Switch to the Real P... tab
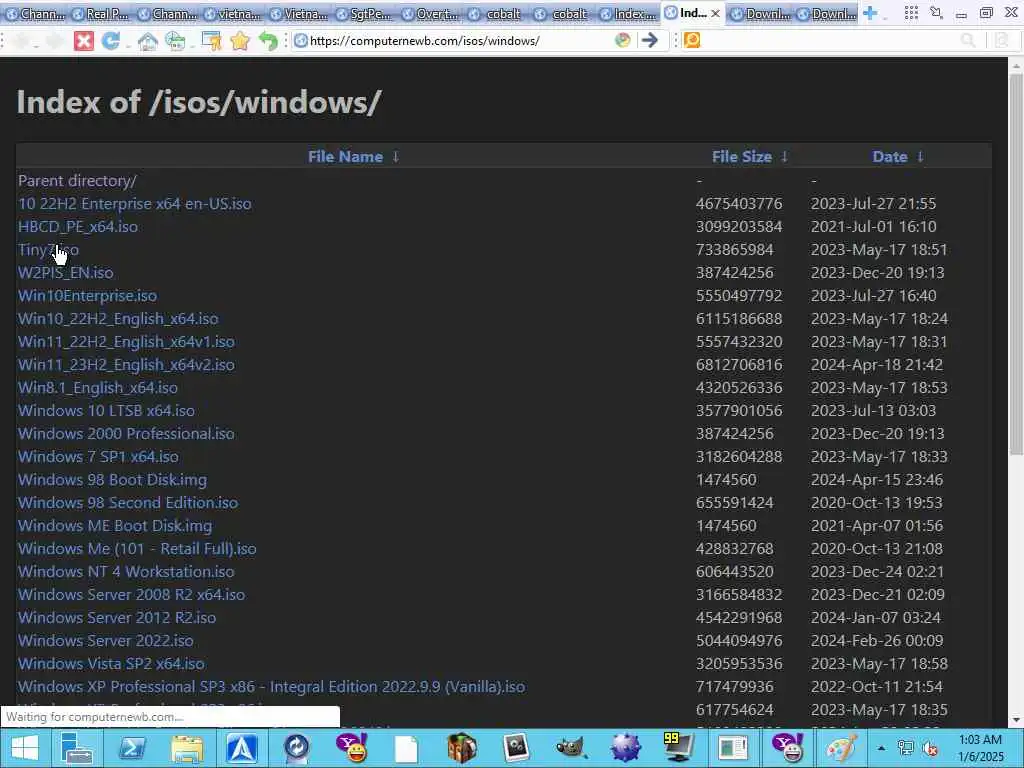The height and width of the screenshot is (768, 1024). click(101, 14)
